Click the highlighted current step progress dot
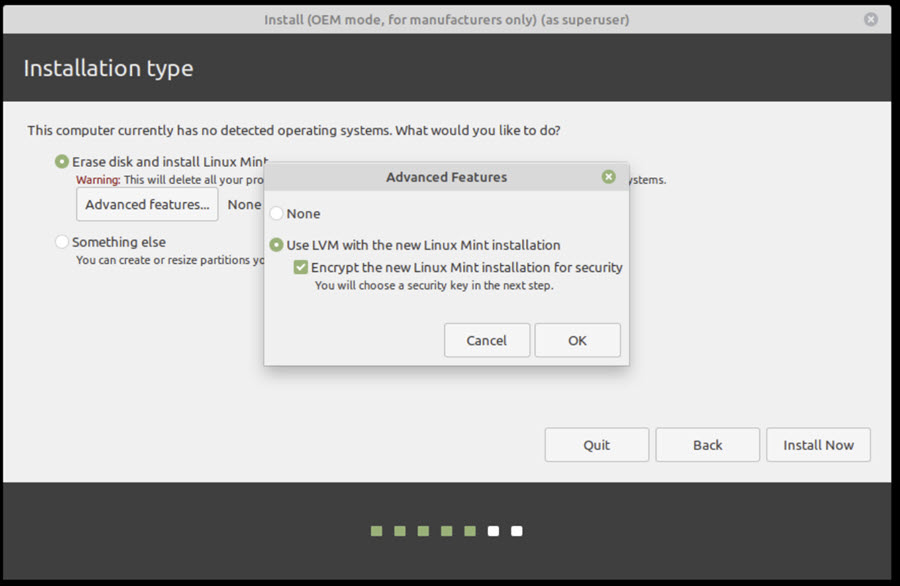This screenshot has width=900, height=586. 493,531
